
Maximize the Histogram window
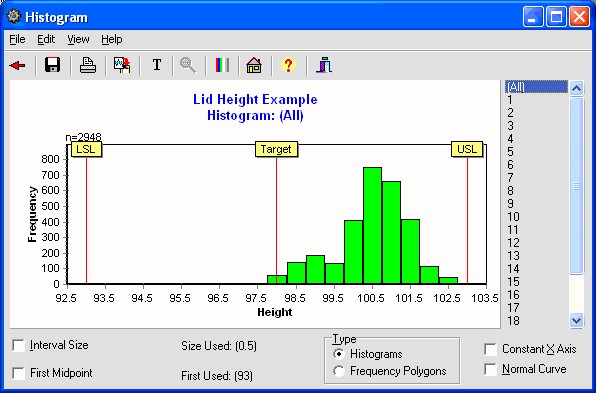click(x=556, y=17)
